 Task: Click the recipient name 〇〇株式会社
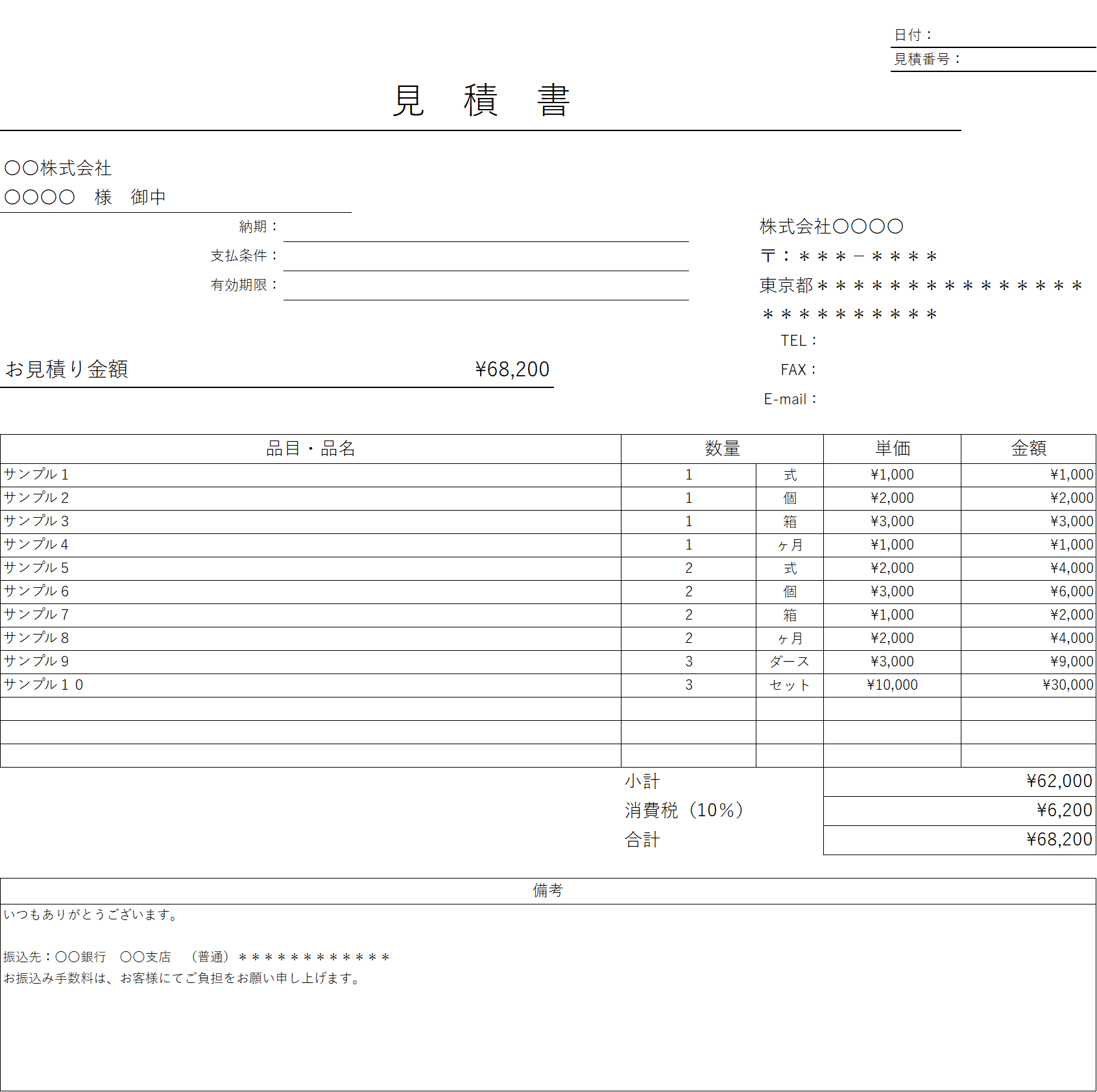tap(57, 167)
